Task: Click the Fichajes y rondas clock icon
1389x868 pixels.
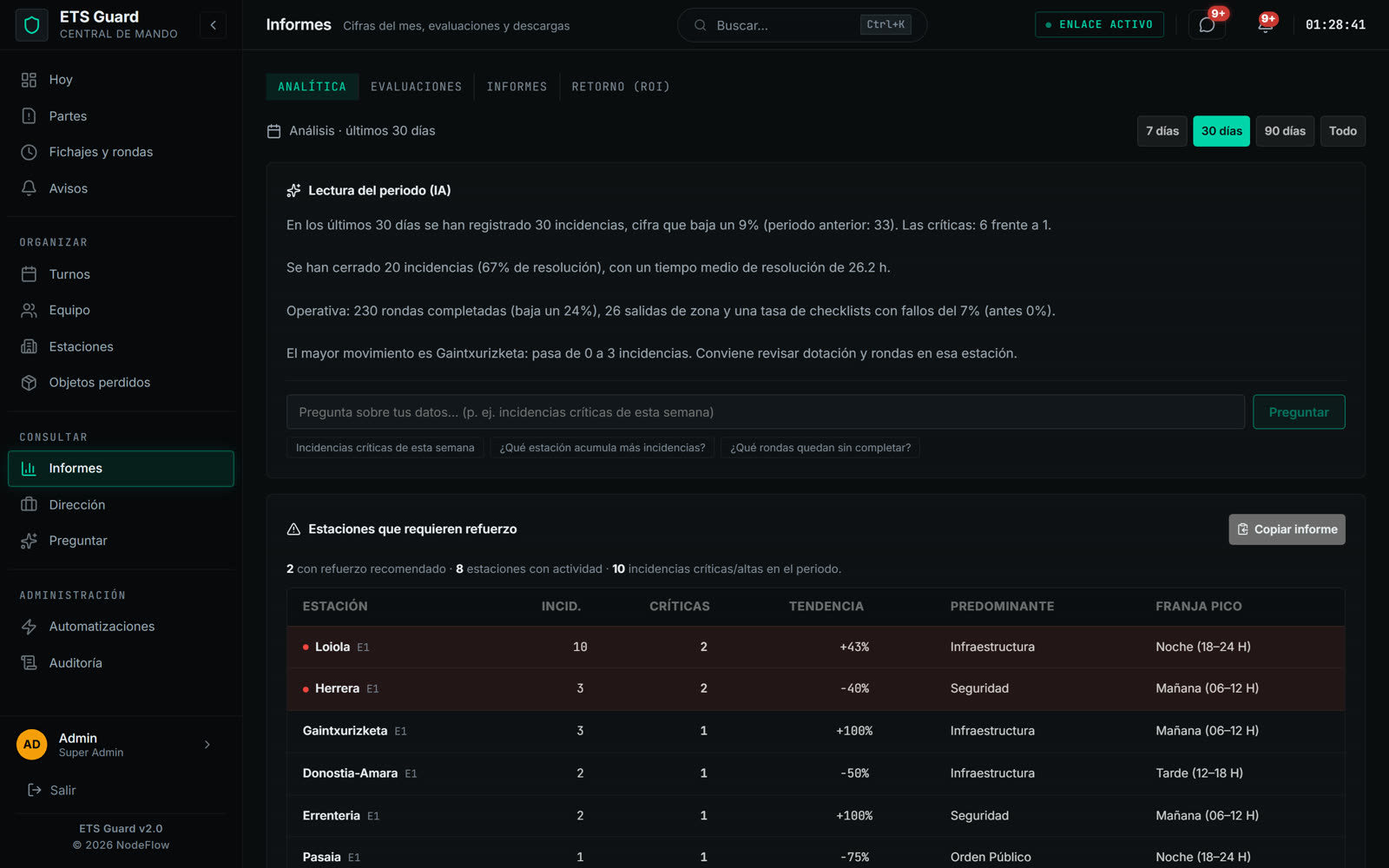Action: coord(29,152)
